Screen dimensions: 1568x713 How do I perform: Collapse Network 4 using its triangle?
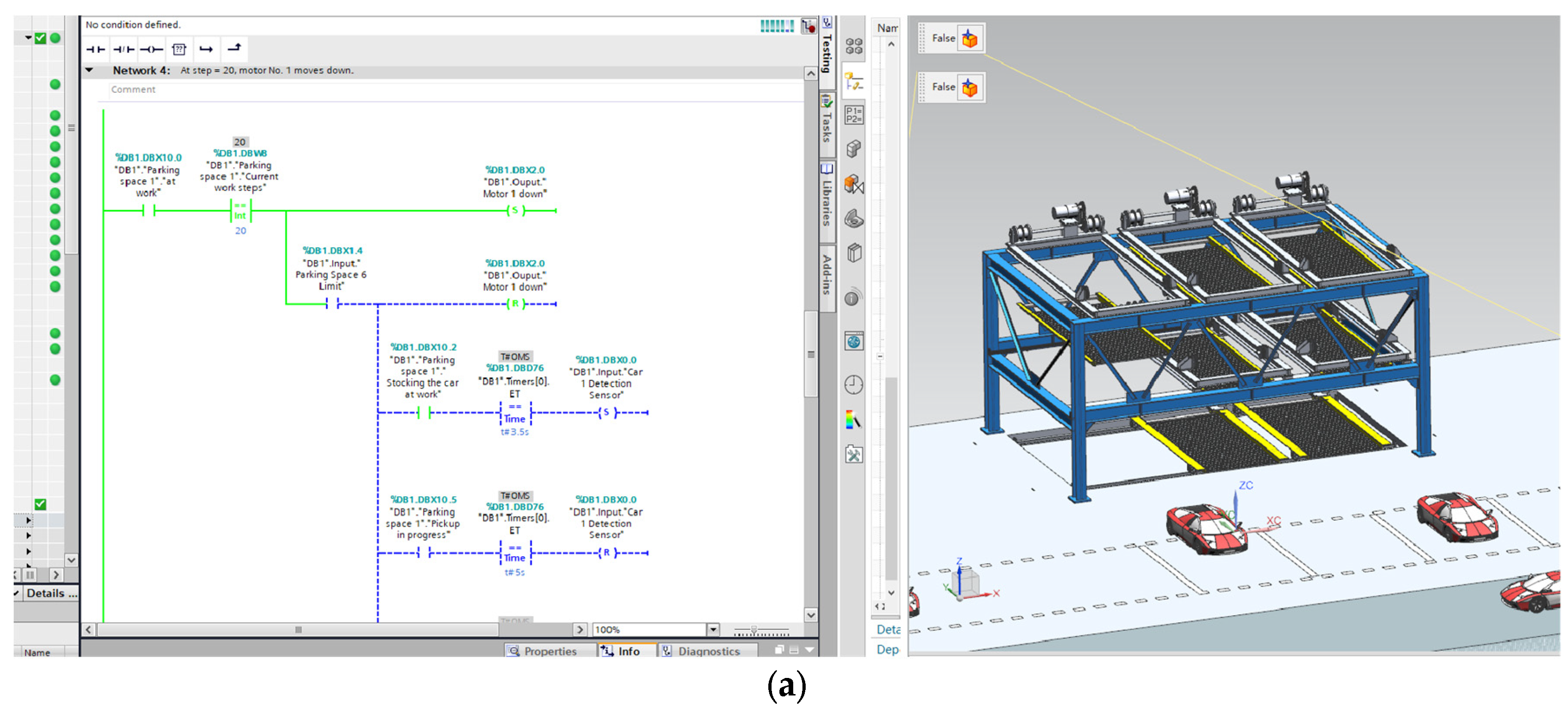(x=89, y=71)
